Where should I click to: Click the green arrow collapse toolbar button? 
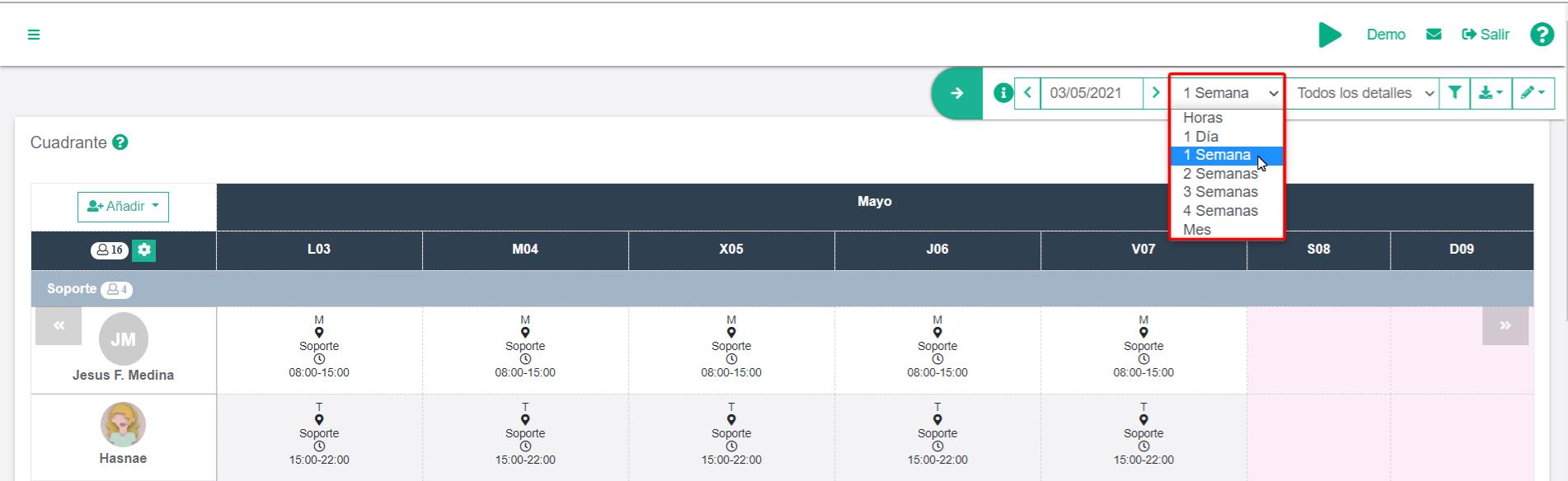(x=957, y=93)
